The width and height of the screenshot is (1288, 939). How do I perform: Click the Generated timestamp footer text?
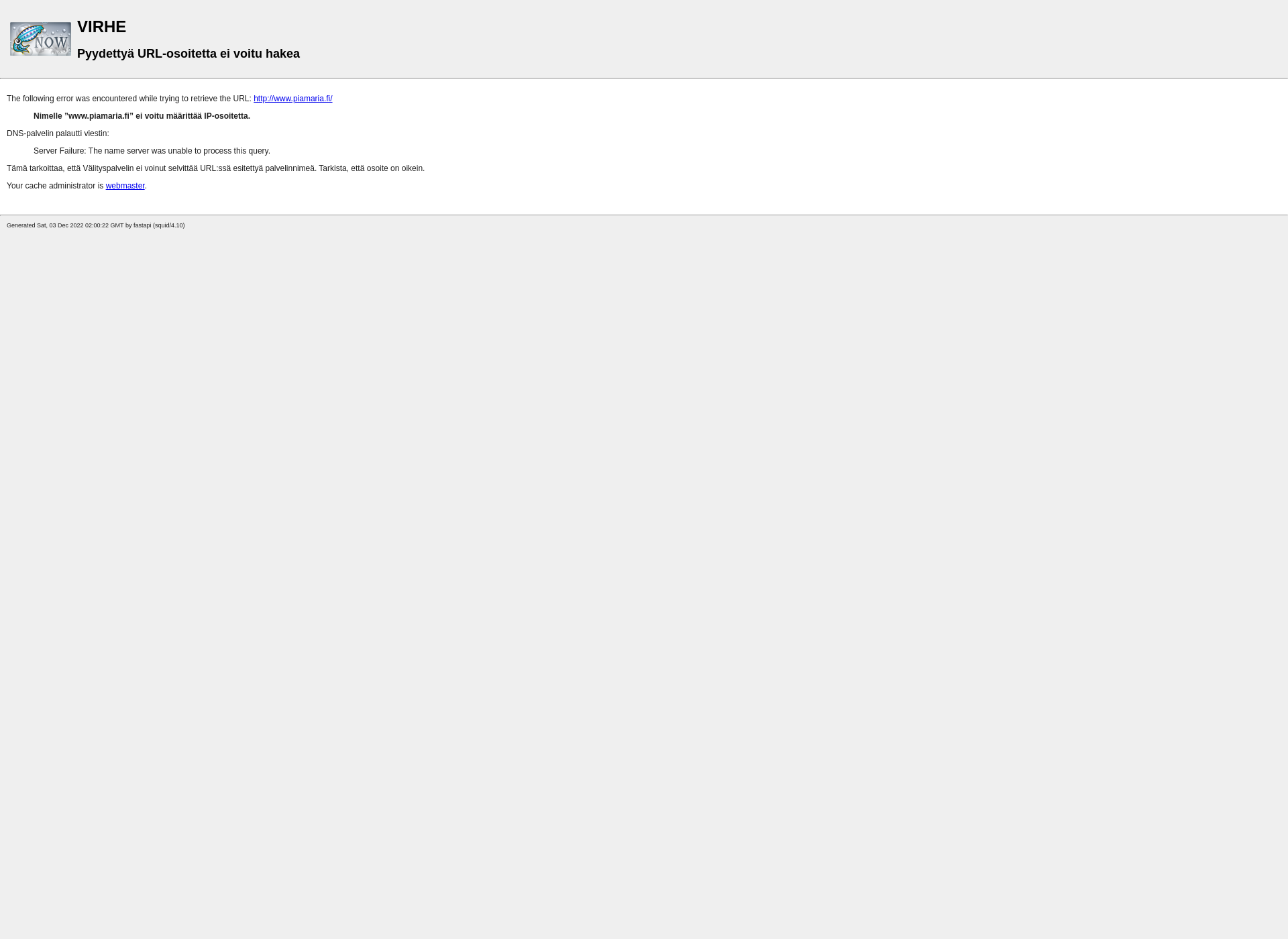(96, 225)
